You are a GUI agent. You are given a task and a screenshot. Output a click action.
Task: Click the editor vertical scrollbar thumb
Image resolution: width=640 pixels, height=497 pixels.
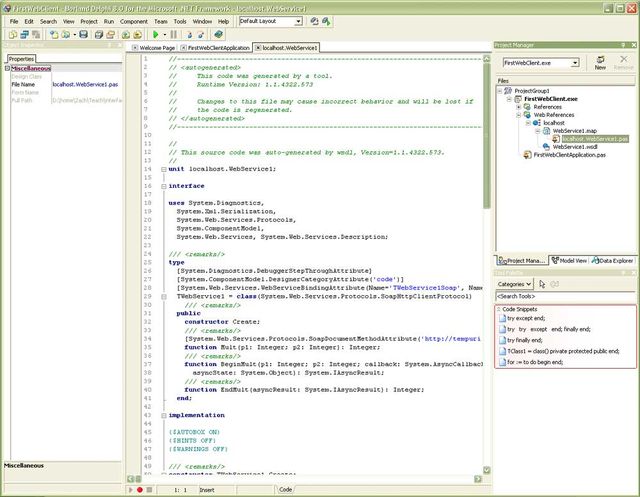click(x=487, y=136)
